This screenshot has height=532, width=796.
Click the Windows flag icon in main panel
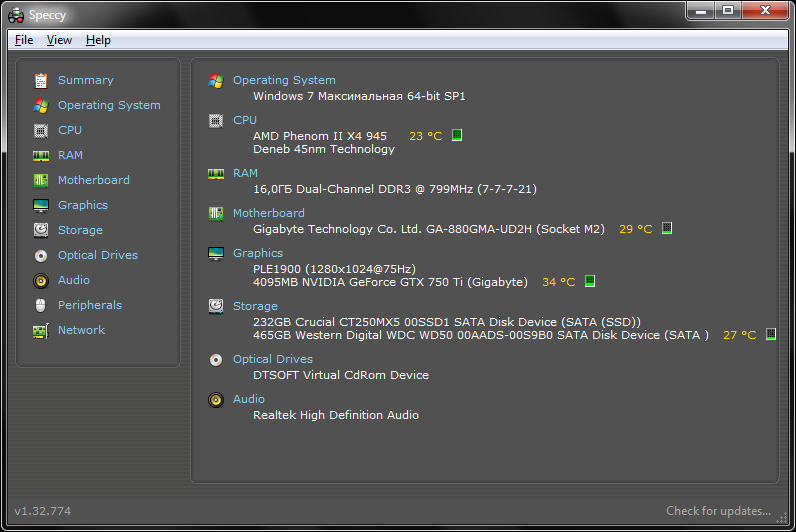pyautogui.click(x=216, y=80)
